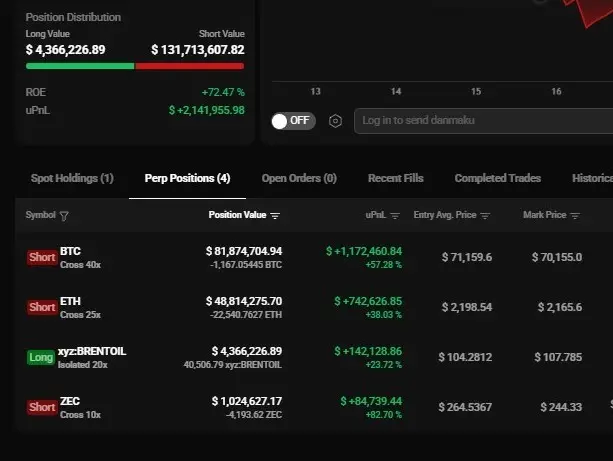Sort by Entry Avg. Price icon
This screenshot has width=613, height=461.
(x=485, y=215)
